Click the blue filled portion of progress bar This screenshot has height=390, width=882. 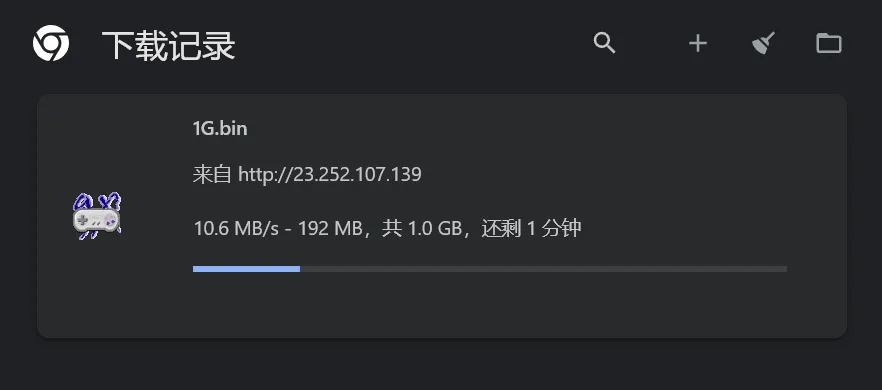[246, 269]
